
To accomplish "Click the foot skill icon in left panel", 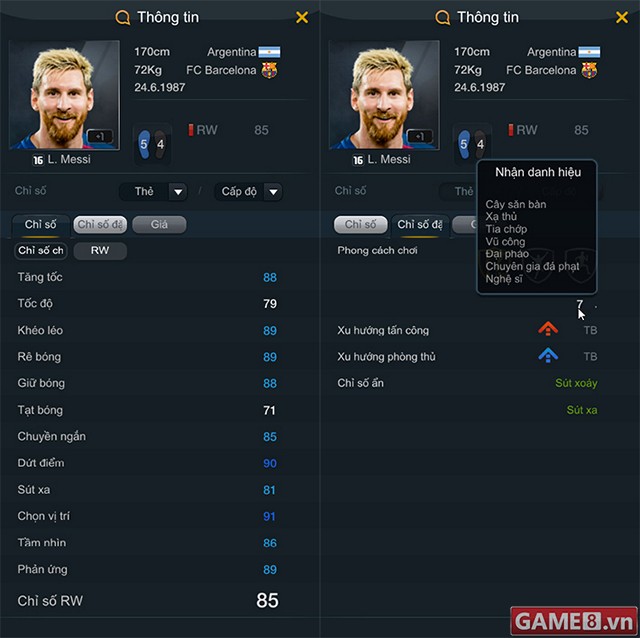I will (x=152, y=144).
